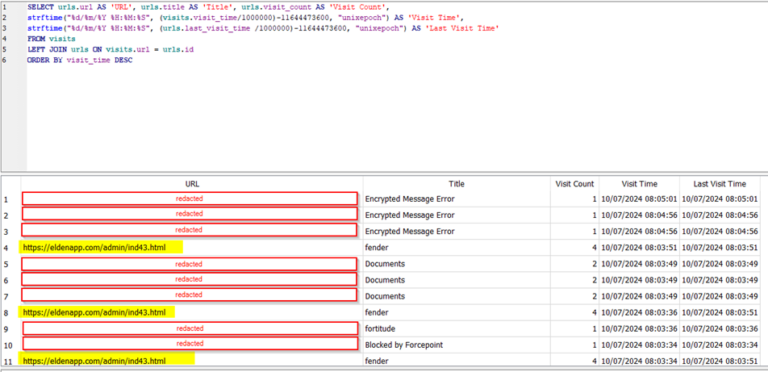The width and height of the screenshot is (768, 372).
Task: Click the 'LEFT JOIN urls' line in editor
Action: tap(111, 49)
